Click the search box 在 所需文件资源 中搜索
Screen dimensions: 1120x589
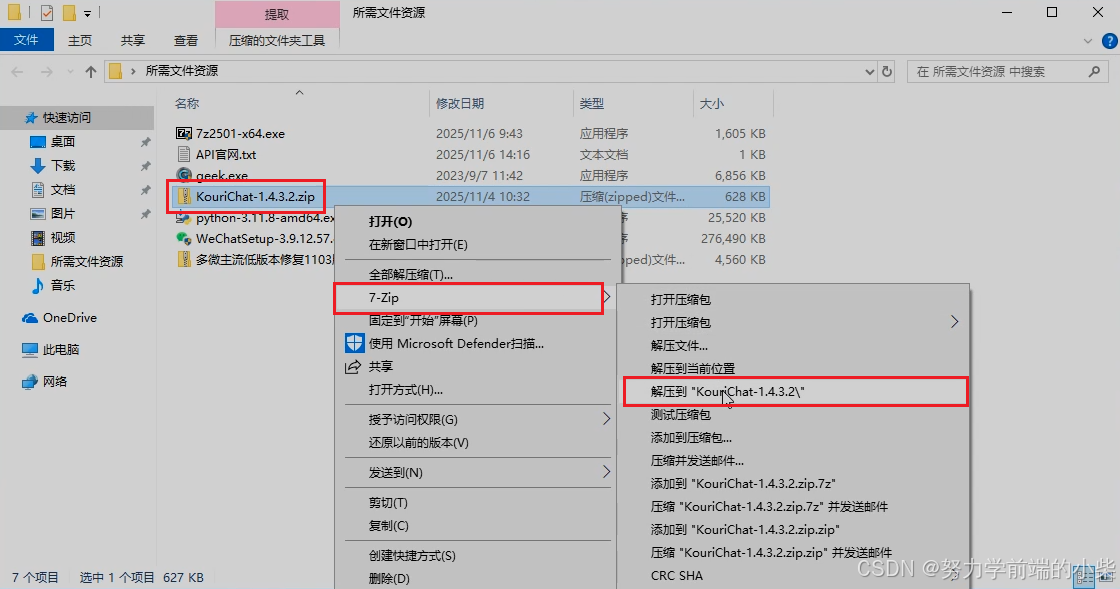point(1006,71)
